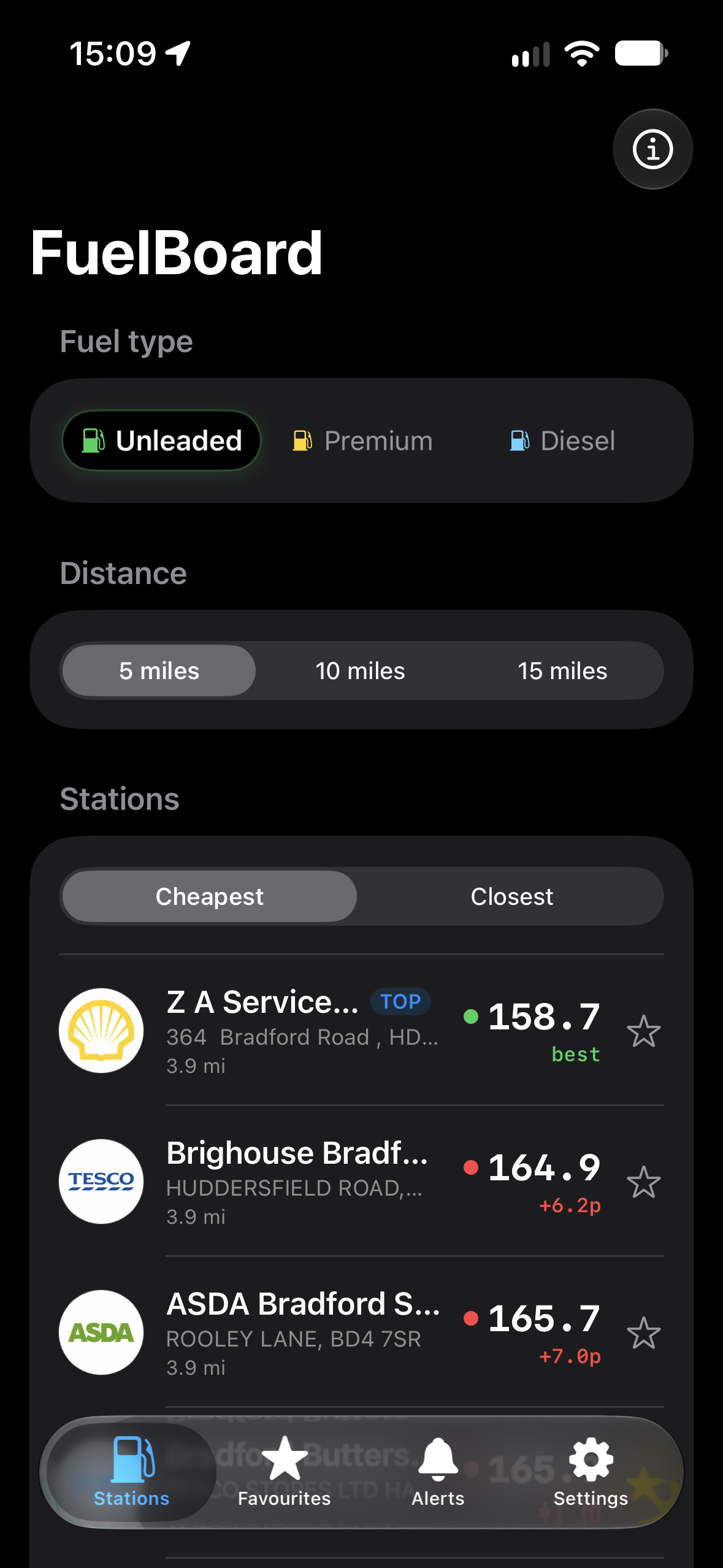Set distance to 5 miles
Image resolution: width=723 pixels, height=1568 pixels.
tap(159, 671)
